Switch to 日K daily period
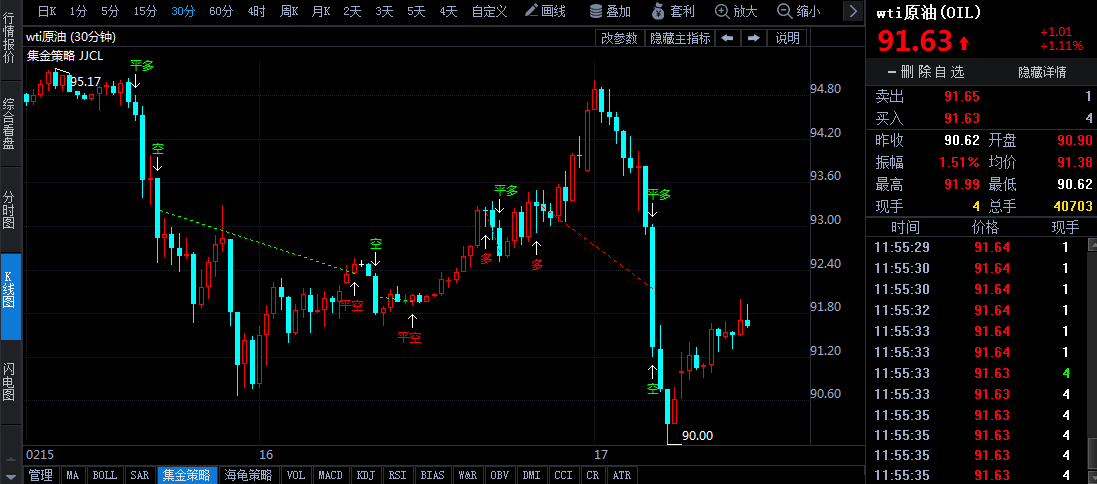Viewport: 1097px width, 484px height. pyautogui.click(x=47, y=10)
